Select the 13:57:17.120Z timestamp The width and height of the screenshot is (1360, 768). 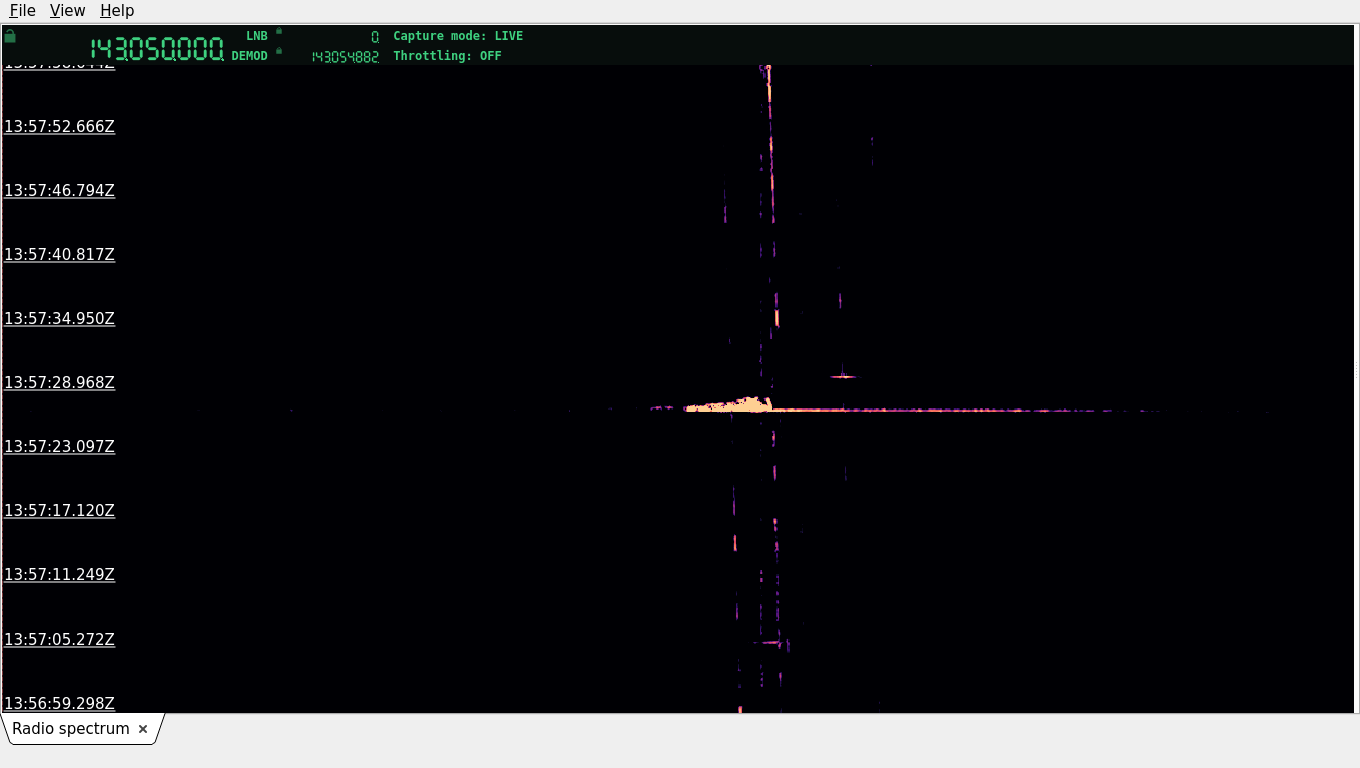(60, 511)
